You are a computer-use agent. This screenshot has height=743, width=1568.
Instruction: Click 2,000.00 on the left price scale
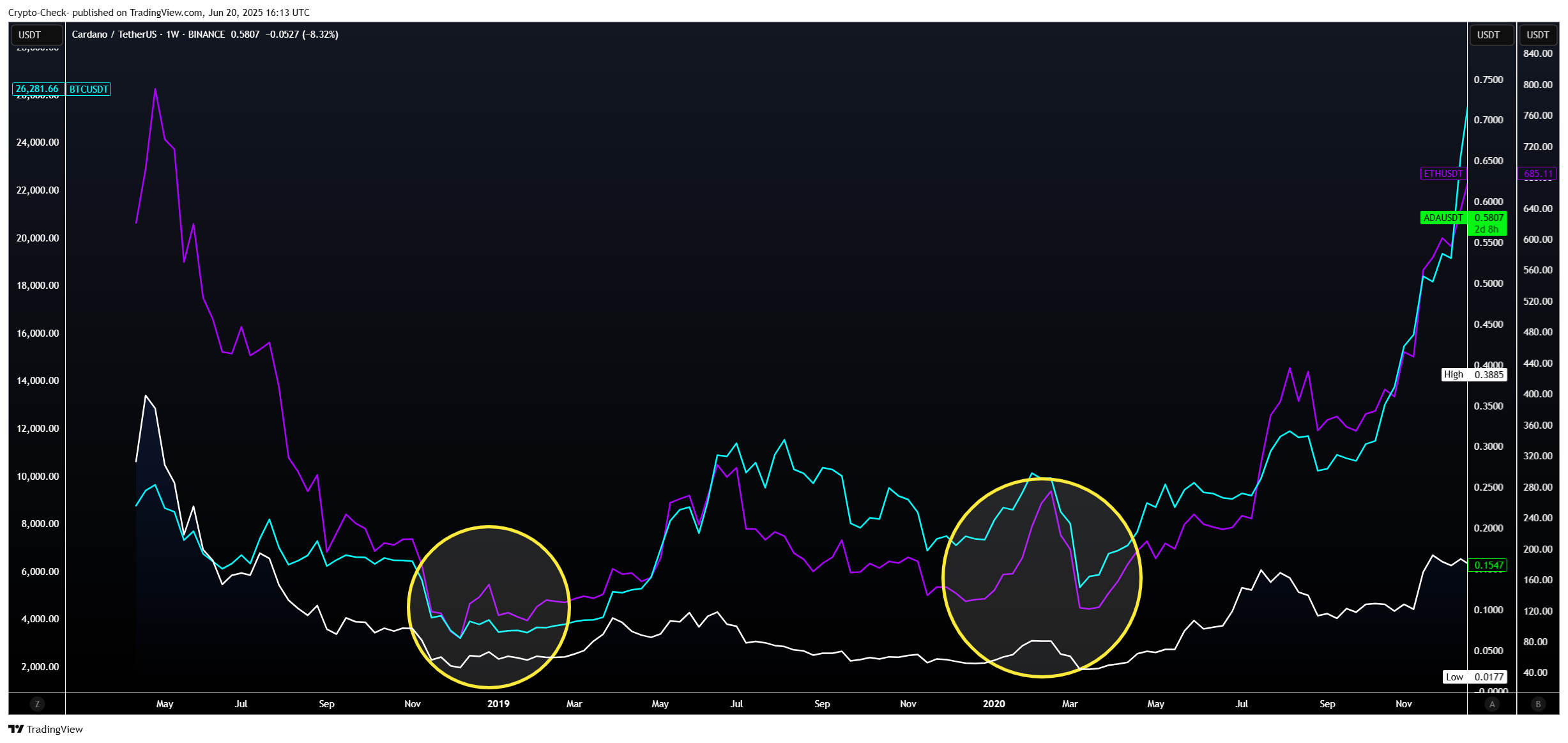coord(40,667)
